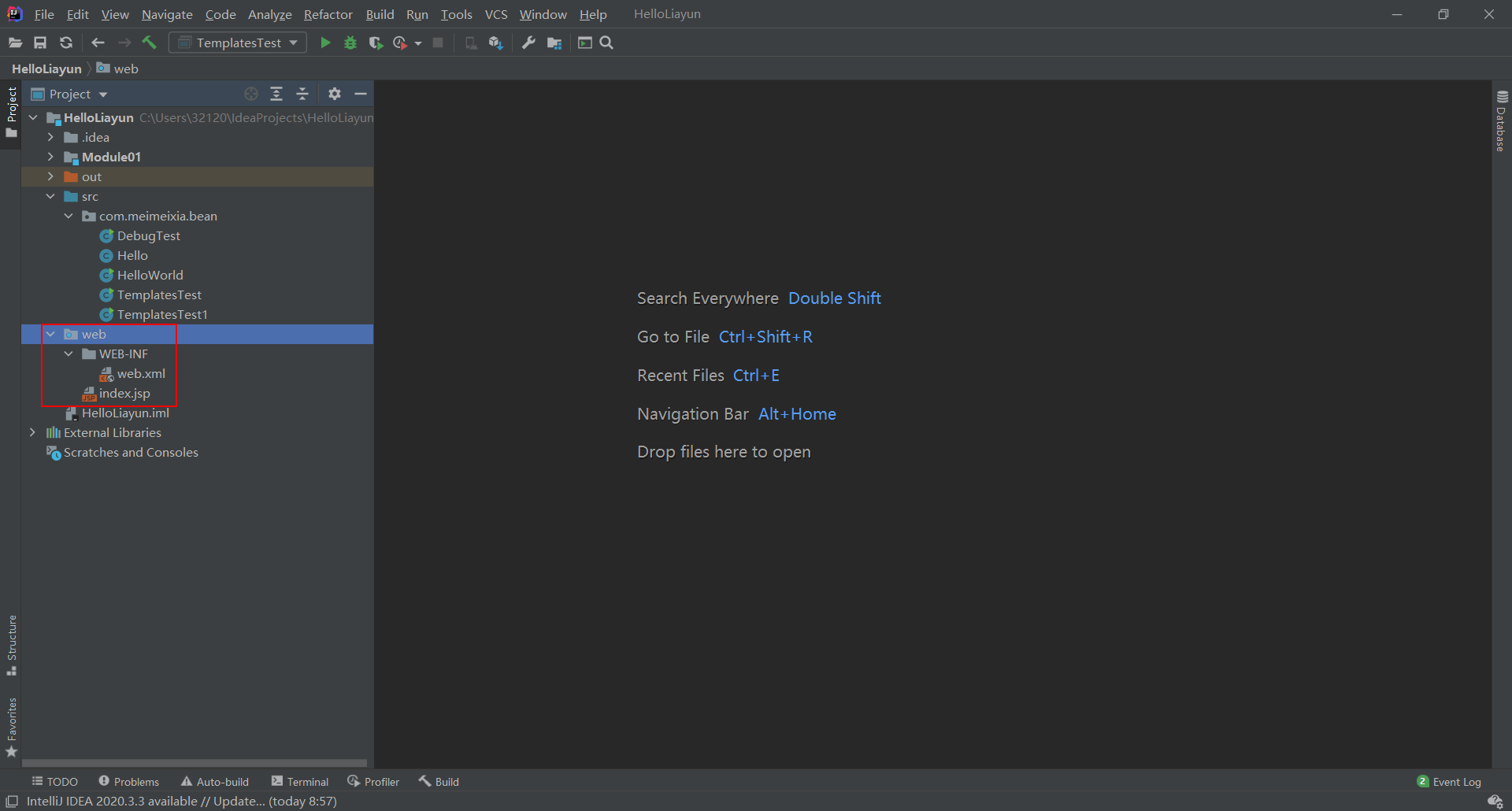Image resolution: width=1512 pixels, height=811 pixels.
Task: Click the Stop square icon
Action: 438,43
